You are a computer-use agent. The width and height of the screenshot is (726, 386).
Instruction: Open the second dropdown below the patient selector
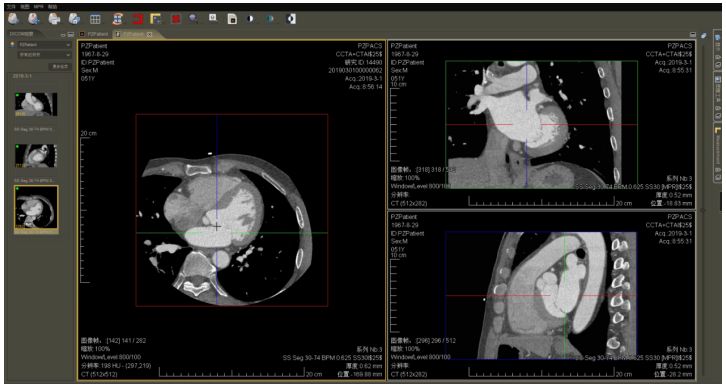44,55
